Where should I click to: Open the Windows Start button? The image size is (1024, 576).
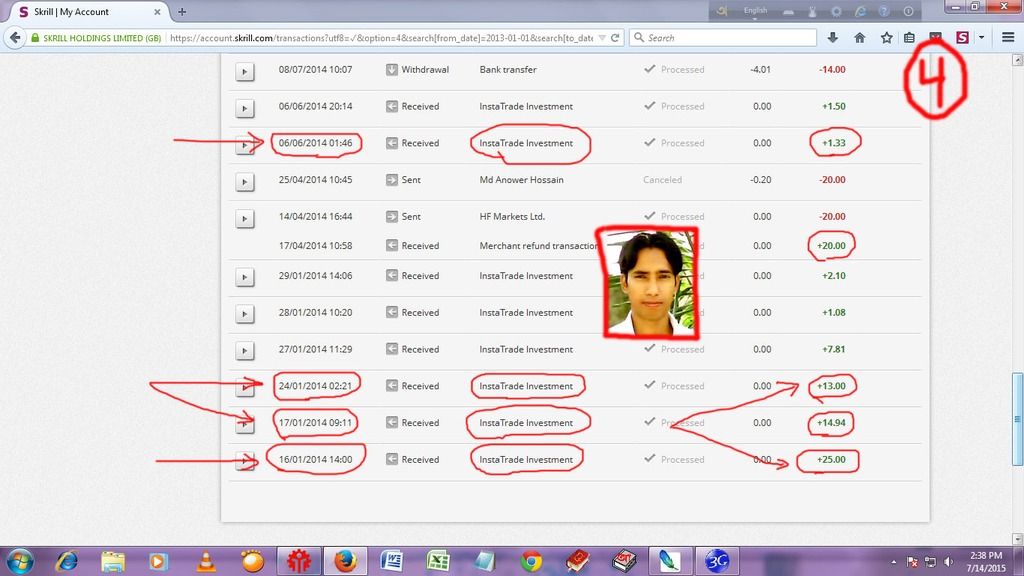19,561
